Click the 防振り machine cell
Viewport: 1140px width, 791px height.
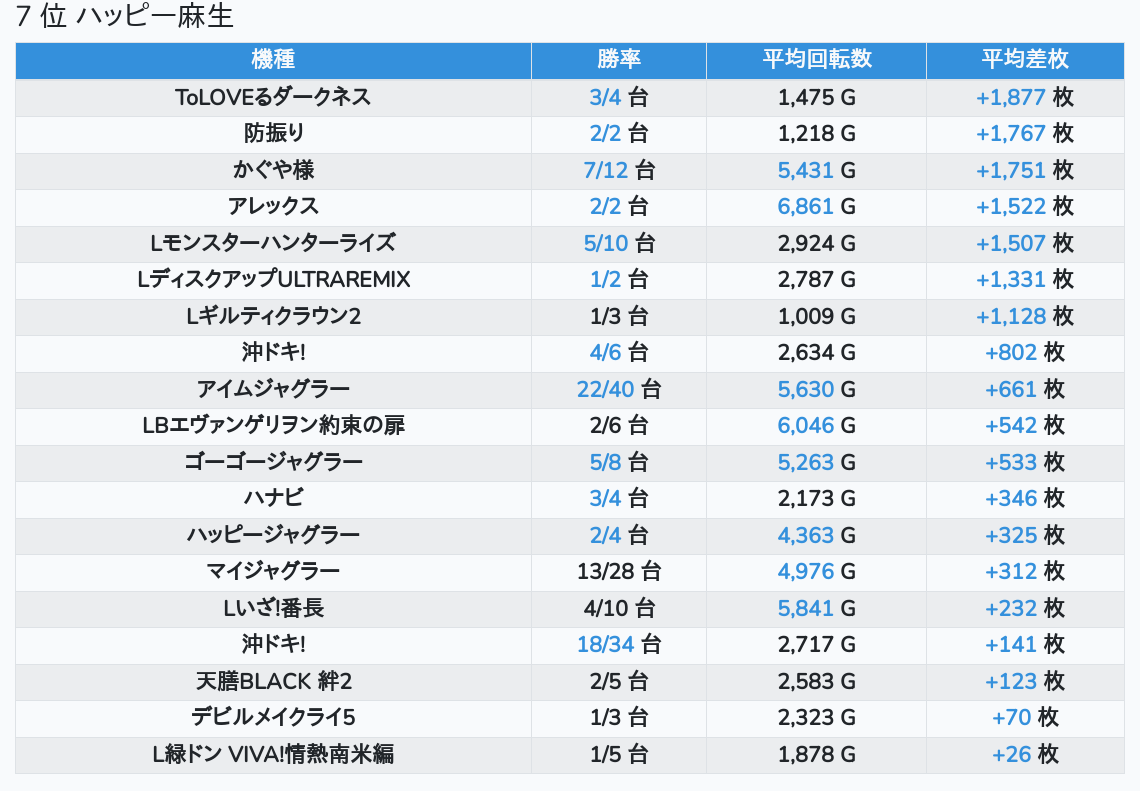click(x=273, y=134)
